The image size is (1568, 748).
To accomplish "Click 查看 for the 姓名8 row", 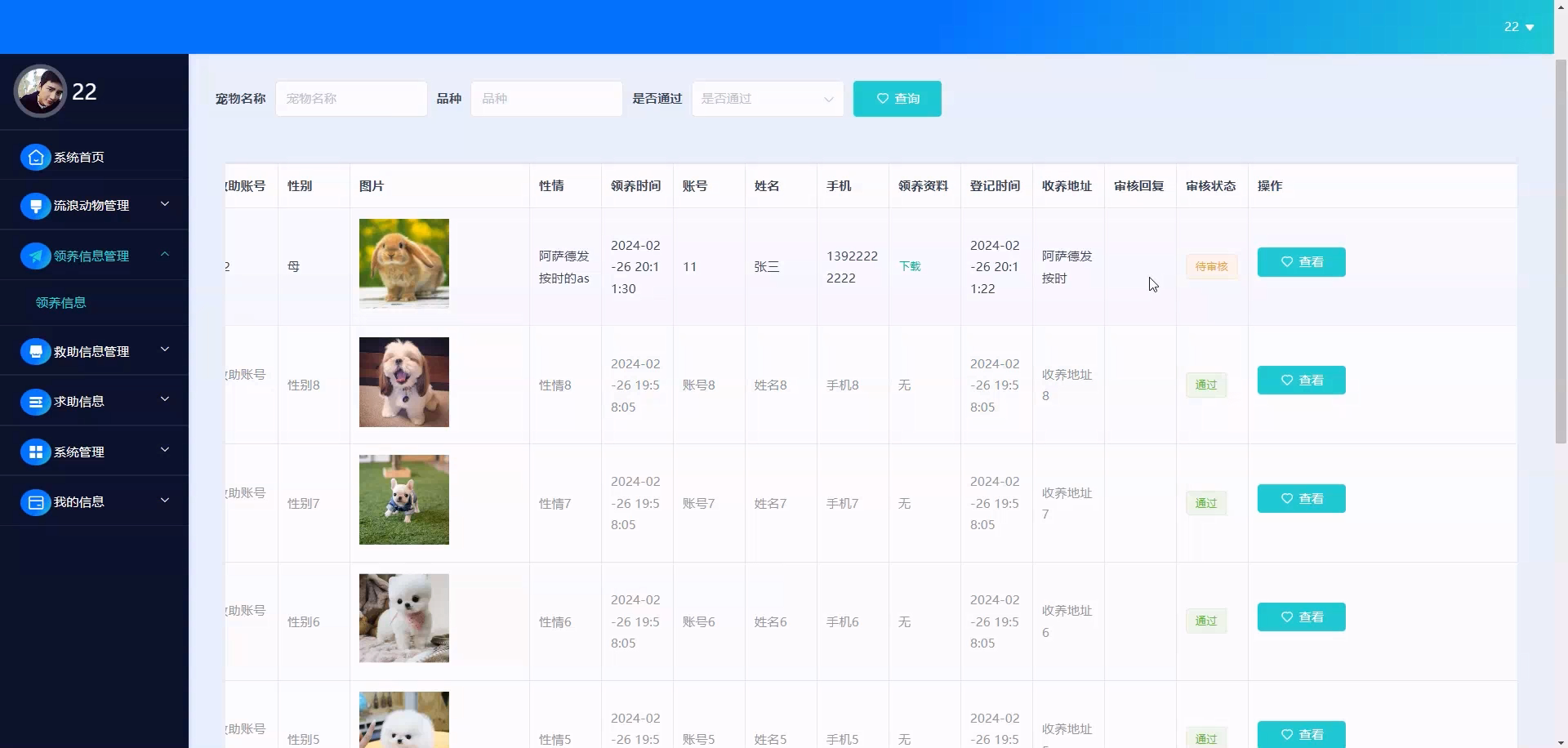I will (x=1301, y=381).
